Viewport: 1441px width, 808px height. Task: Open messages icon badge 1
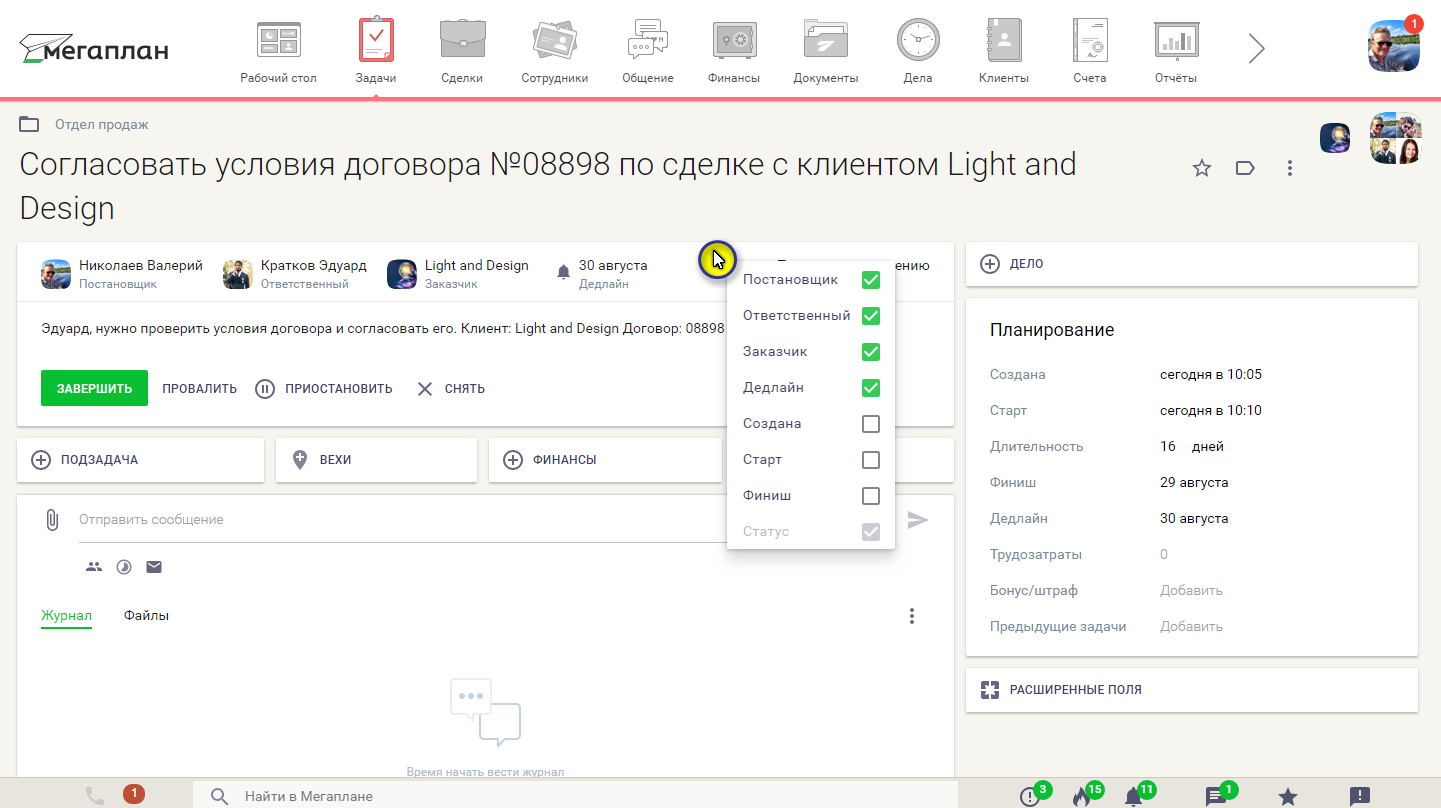point(1215,796)
